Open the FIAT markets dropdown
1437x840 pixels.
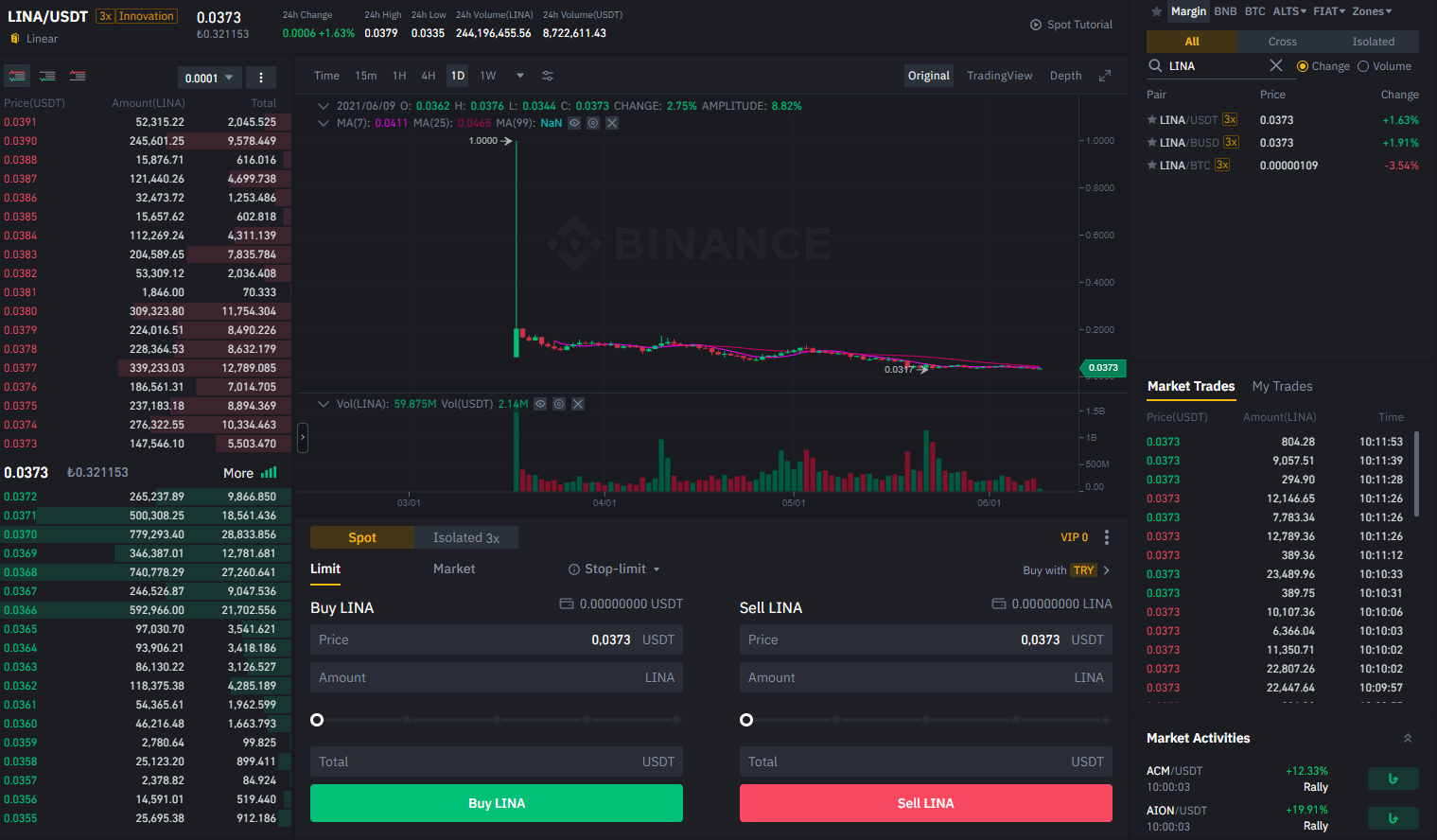click(x=1329, y=11)
